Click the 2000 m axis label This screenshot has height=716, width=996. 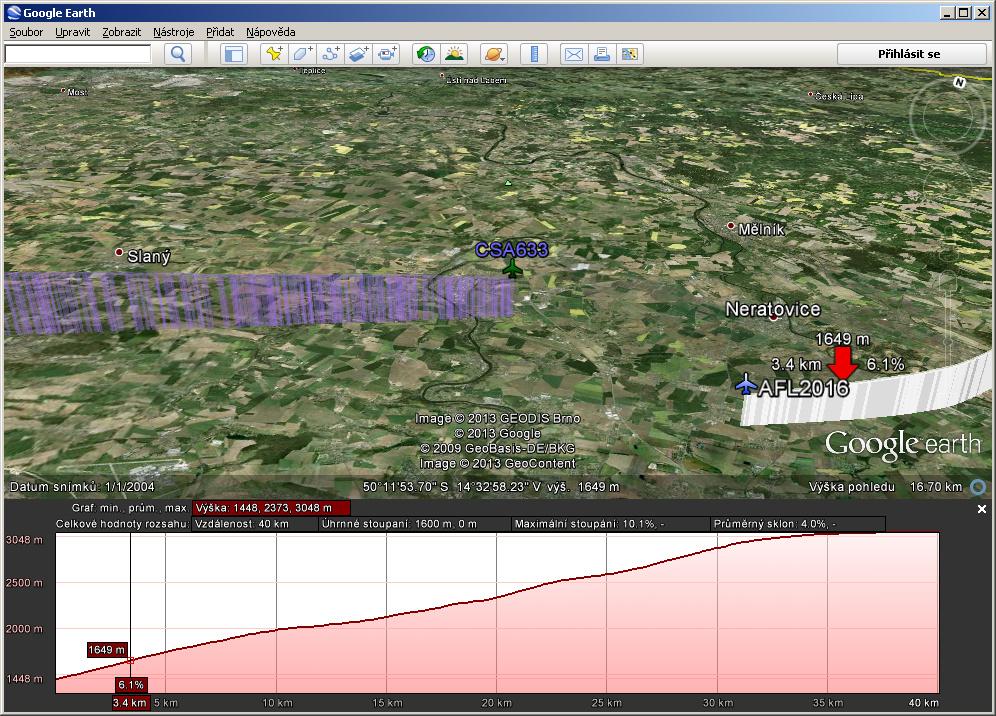pyautogui.click(x=24, y=629)
